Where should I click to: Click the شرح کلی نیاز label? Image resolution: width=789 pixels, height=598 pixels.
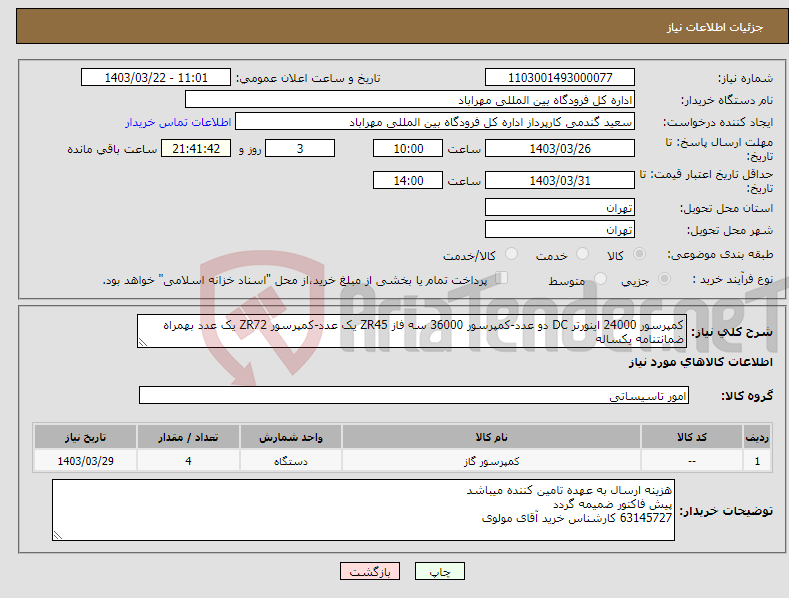[x=732, y=332]
